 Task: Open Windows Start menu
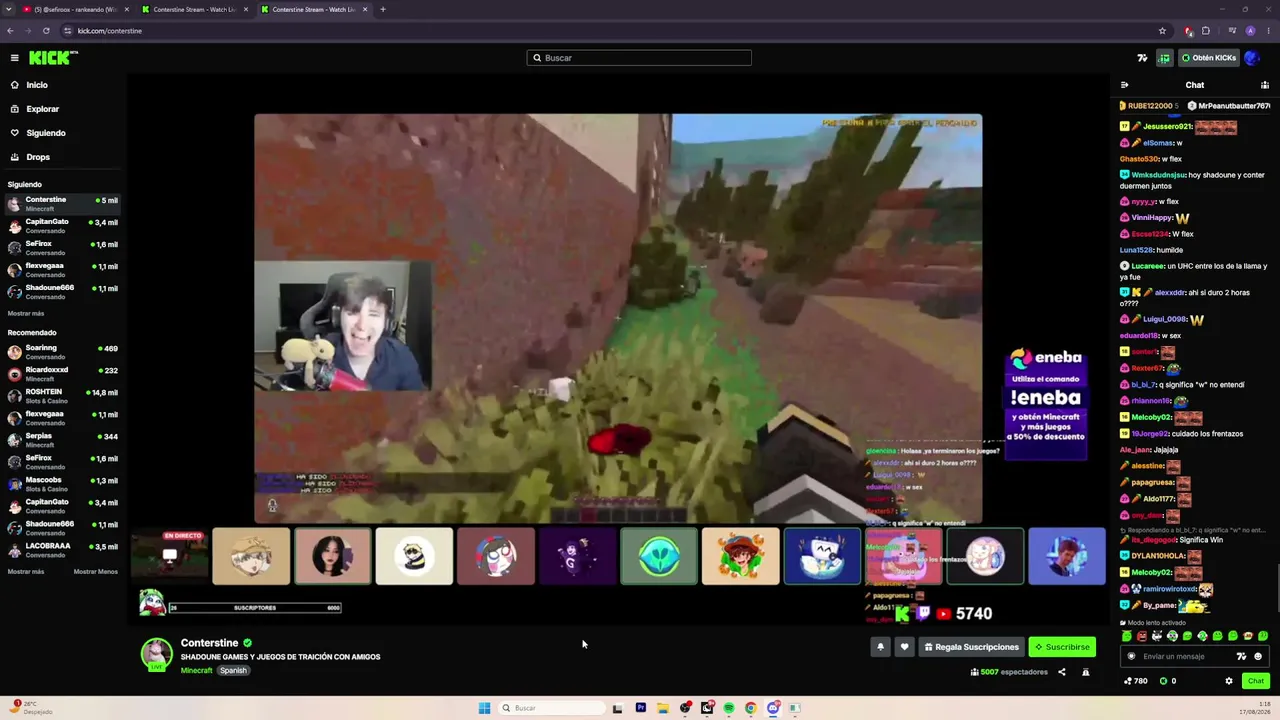click(484, 708)
